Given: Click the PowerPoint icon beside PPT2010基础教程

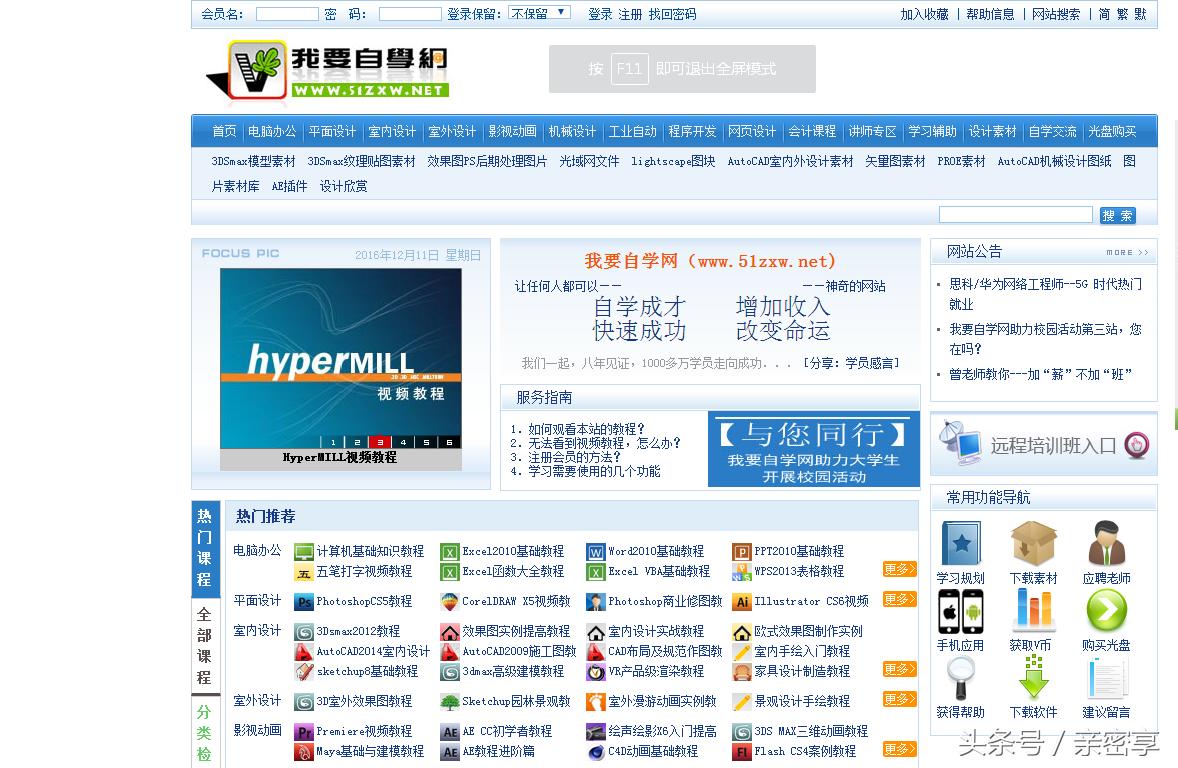Looking at the screenshot, I should [742, 552].
